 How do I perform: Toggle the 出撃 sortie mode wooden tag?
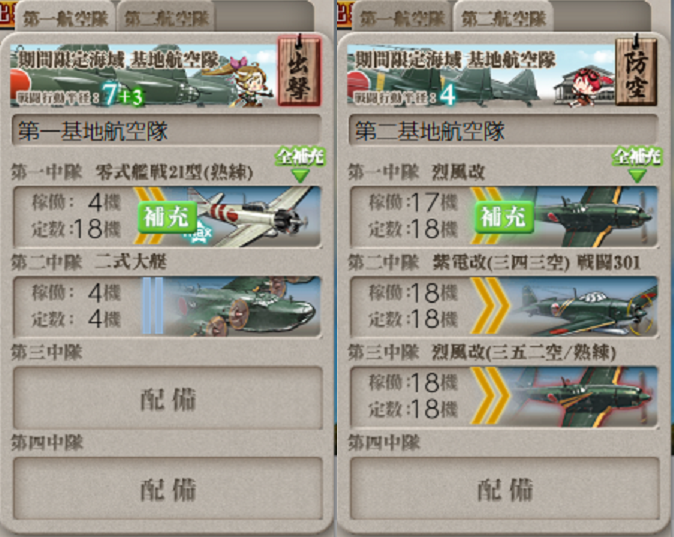tap(299, 70)
